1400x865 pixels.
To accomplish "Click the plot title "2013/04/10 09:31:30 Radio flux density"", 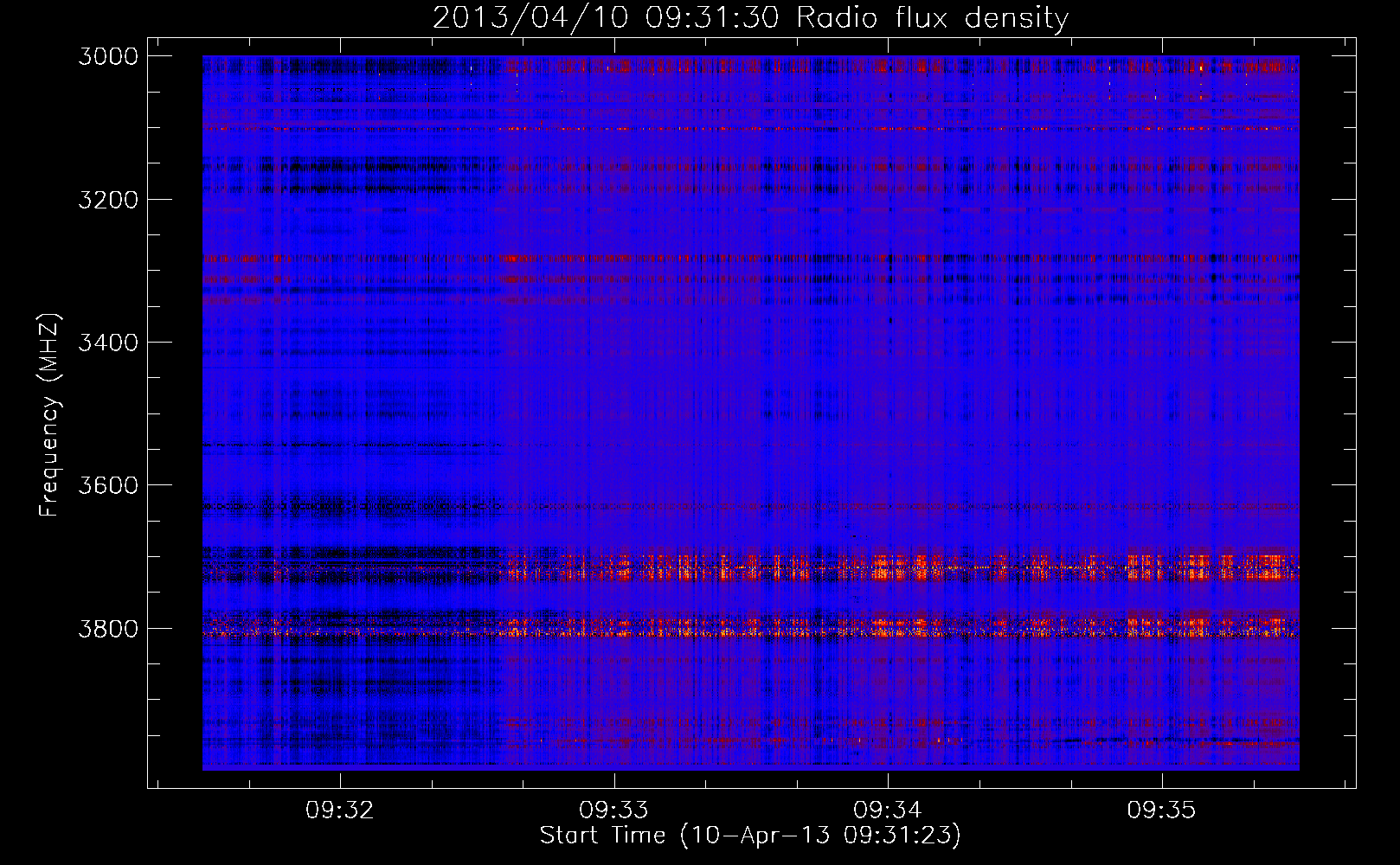I will click(x=750, y=17).
